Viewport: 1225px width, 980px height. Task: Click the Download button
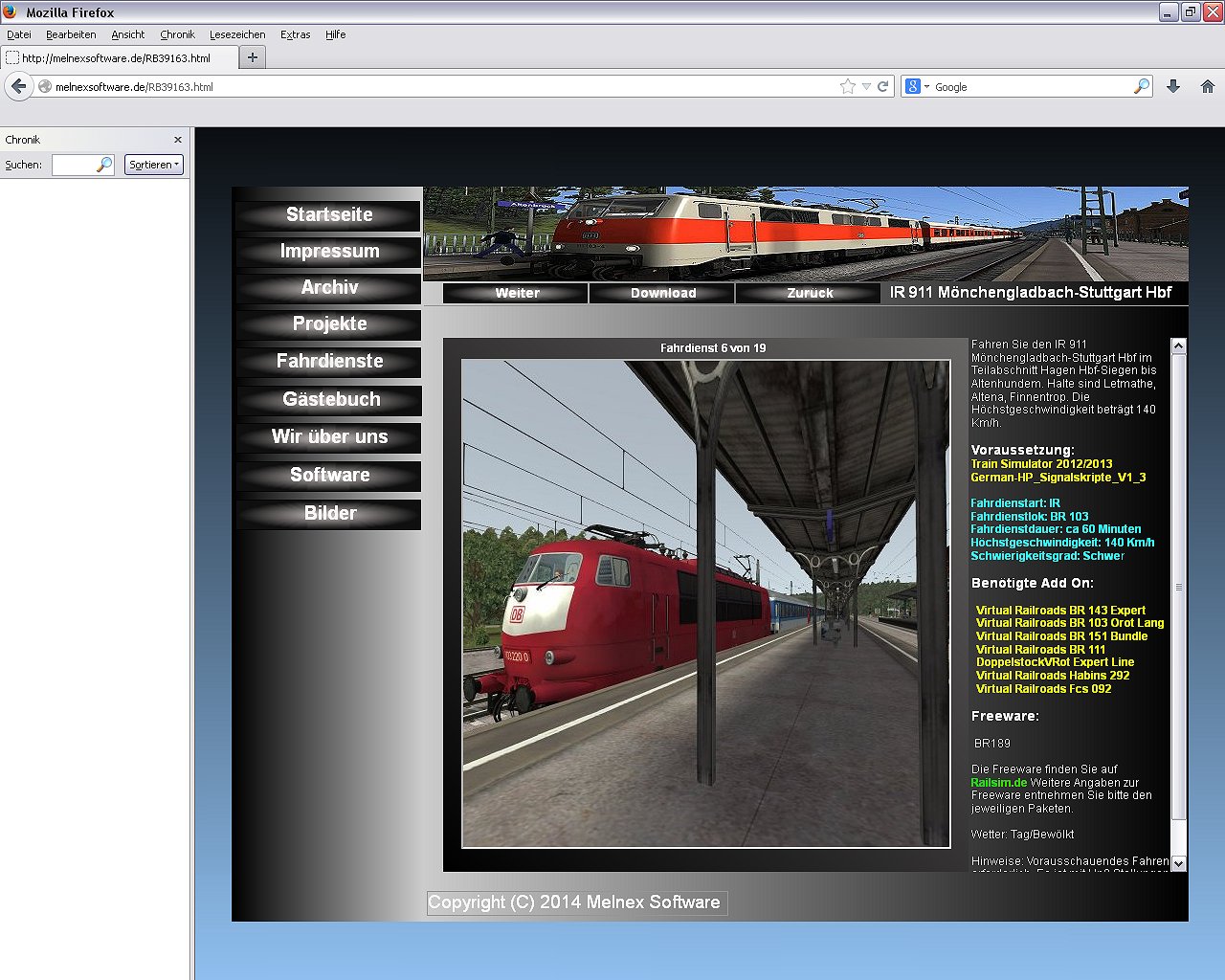click(x=663, y=293)
